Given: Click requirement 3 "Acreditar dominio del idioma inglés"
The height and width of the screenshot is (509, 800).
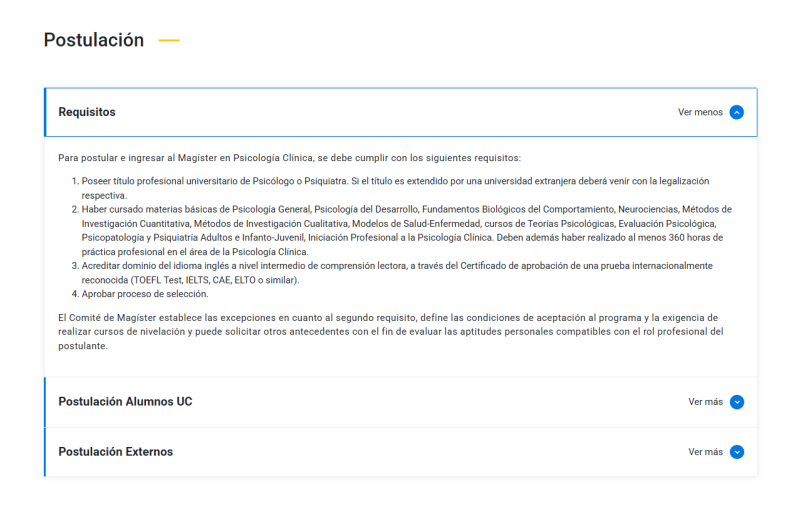Looking at the screenshot, I should pos(397,273).
